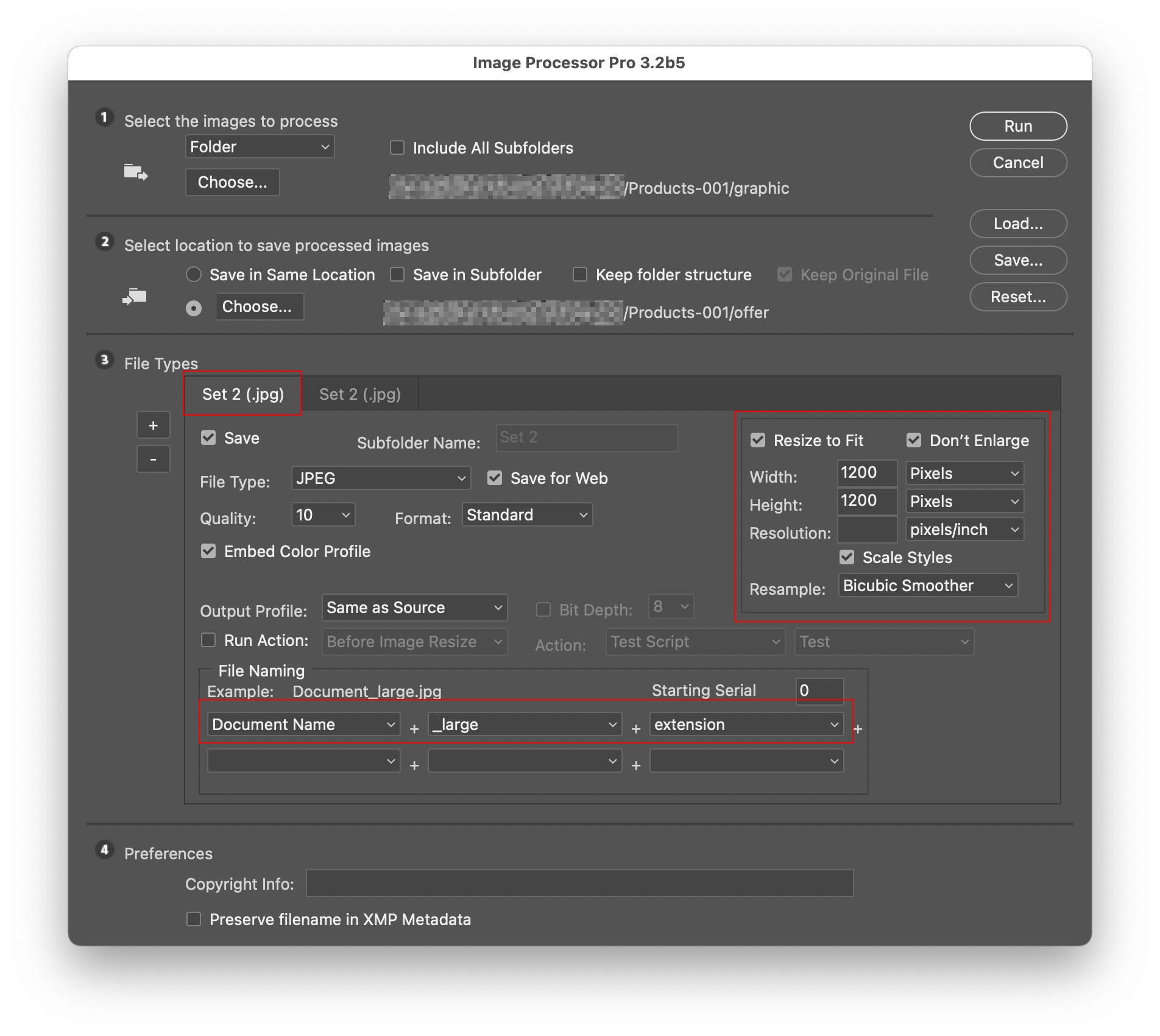Choose the destination folder

click(x=260, y=307)
